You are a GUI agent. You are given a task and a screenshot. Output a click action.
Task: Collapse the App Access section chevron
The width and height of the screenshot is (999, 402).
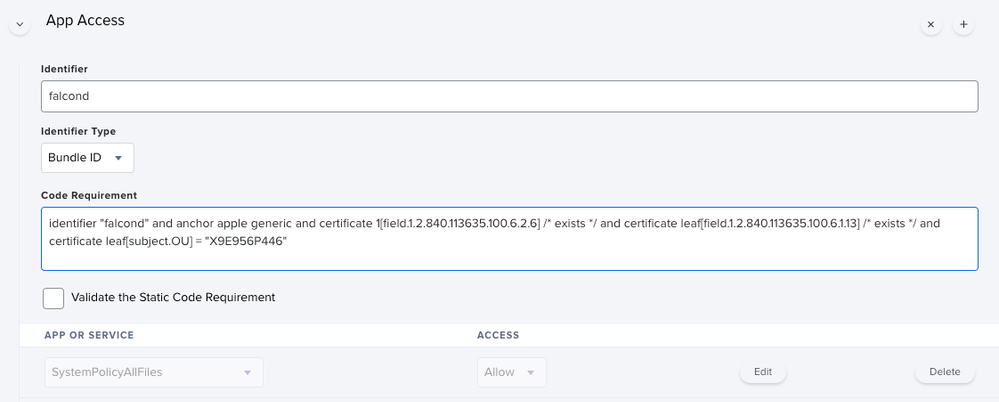click(20, 25)
